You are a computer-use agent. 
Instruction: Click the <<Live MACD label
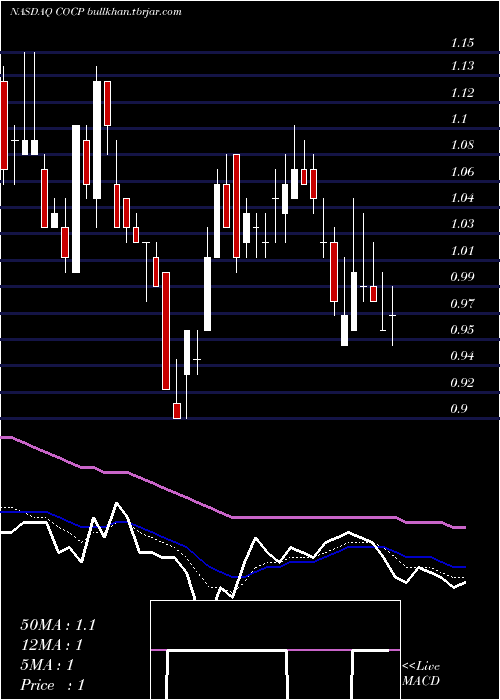coord(421,674)
